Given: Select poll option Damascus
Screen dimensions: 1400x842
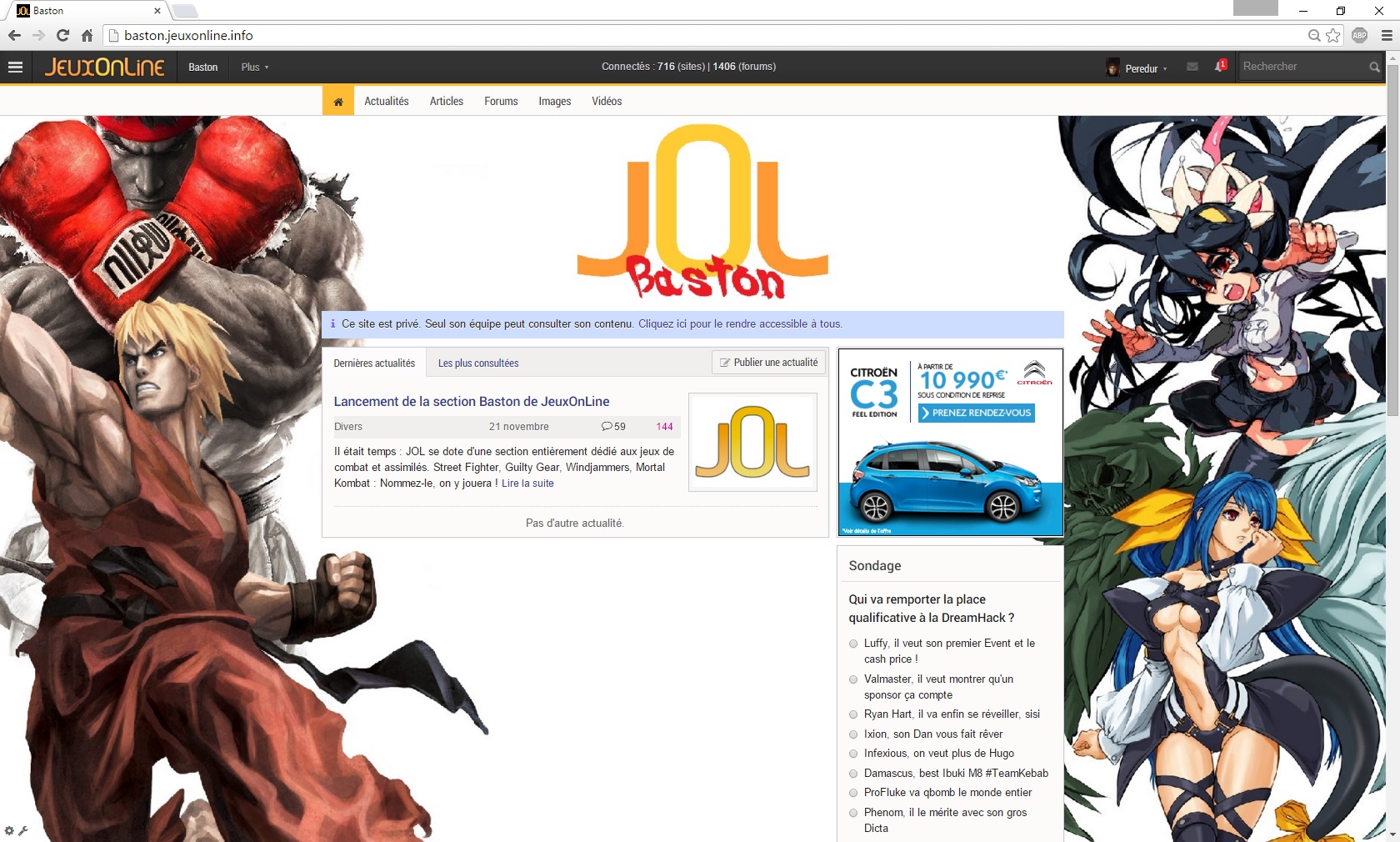Looking at the screenshot, I should point(853,774).
